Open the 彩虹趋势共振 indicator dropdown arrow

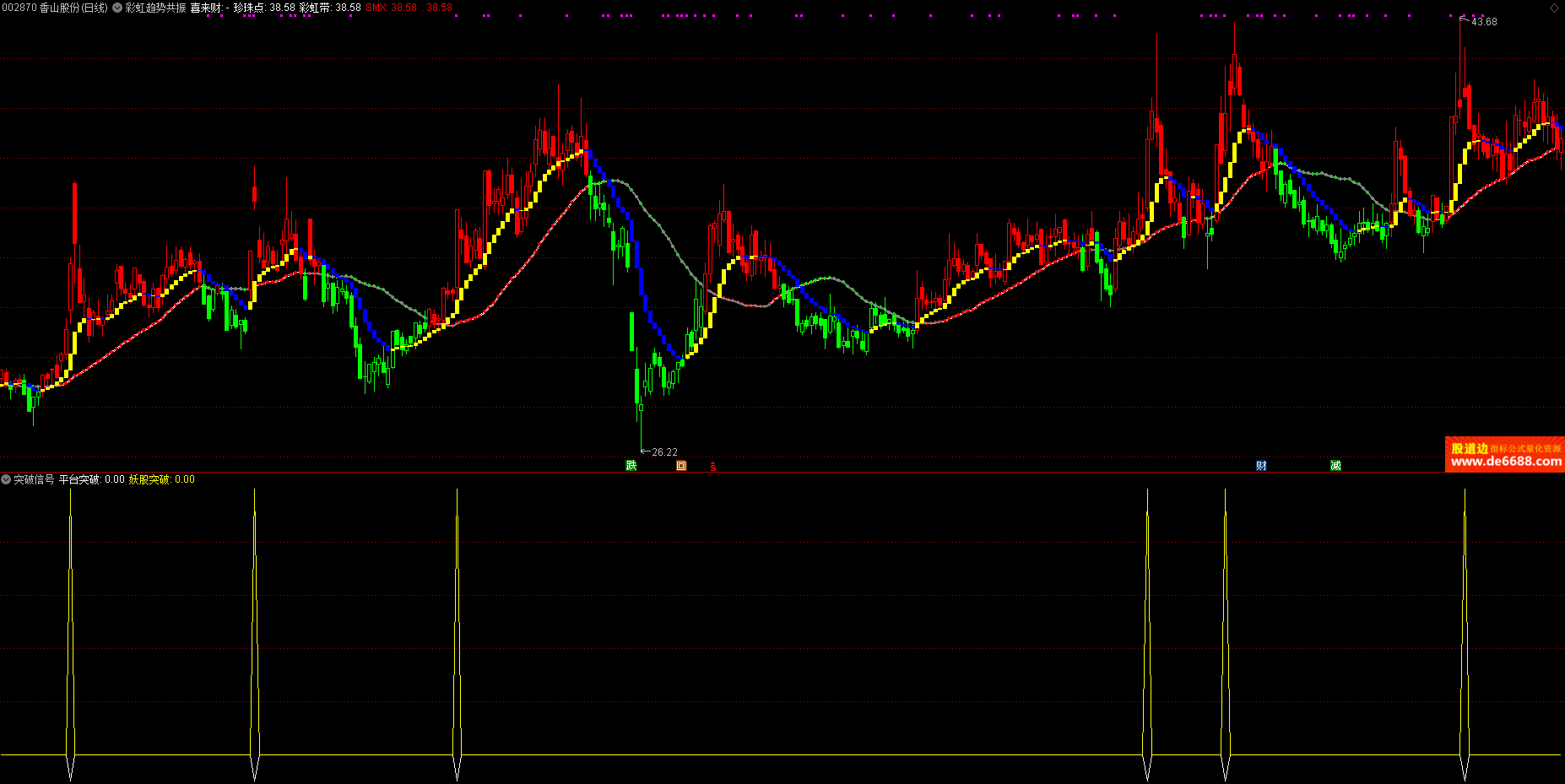point(117,8)
